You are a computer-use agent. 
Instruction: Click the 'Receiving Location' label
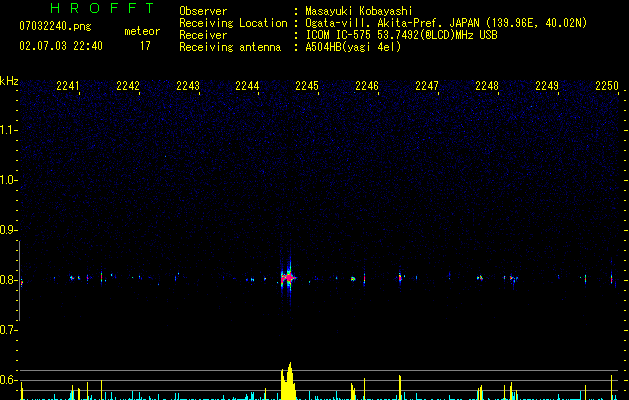click(x=233, y=23)
